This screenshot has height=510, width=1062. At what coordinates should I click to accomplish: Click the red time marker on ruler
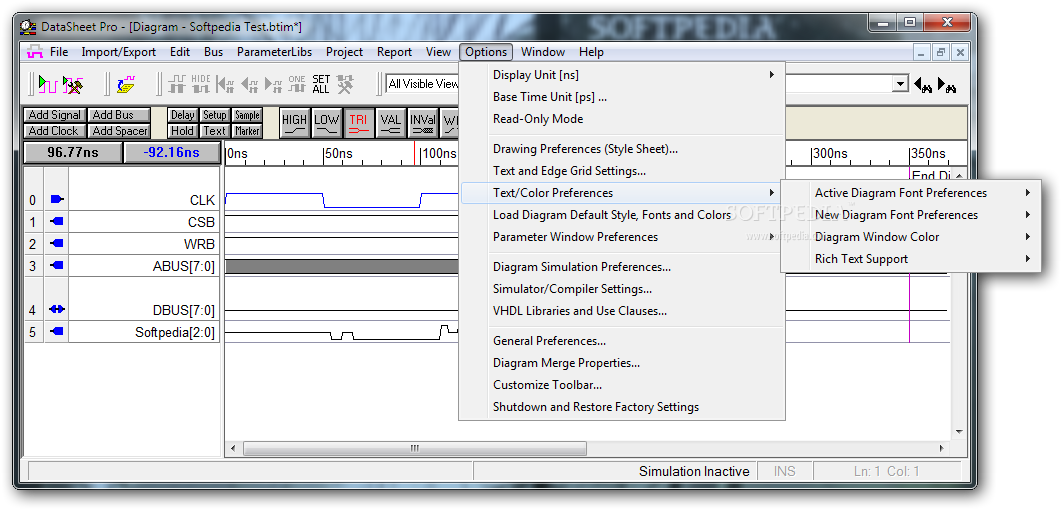pos(415,153)
